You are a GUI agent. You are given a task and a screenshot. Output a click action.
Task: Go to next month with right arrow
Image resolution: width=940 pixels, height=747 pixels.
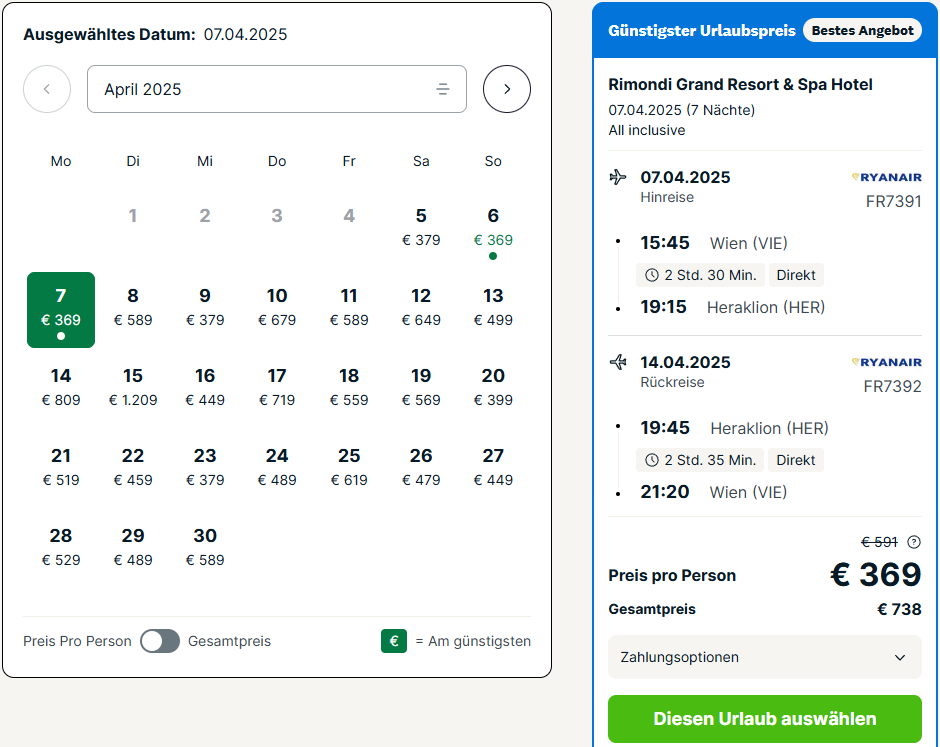point(507,89)
